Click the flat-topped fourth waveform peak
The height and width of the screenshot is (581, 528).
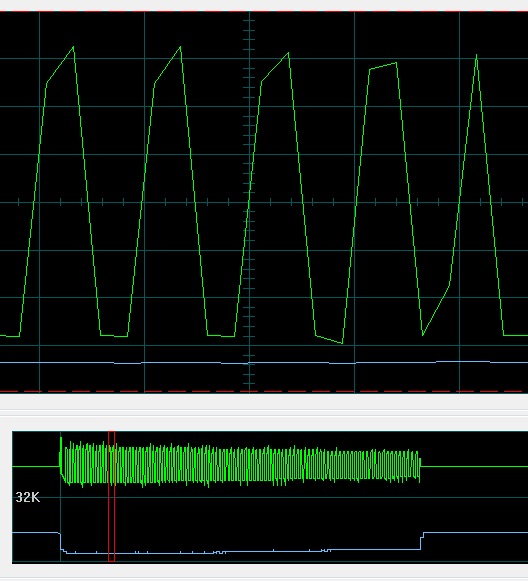pos(383,66)
